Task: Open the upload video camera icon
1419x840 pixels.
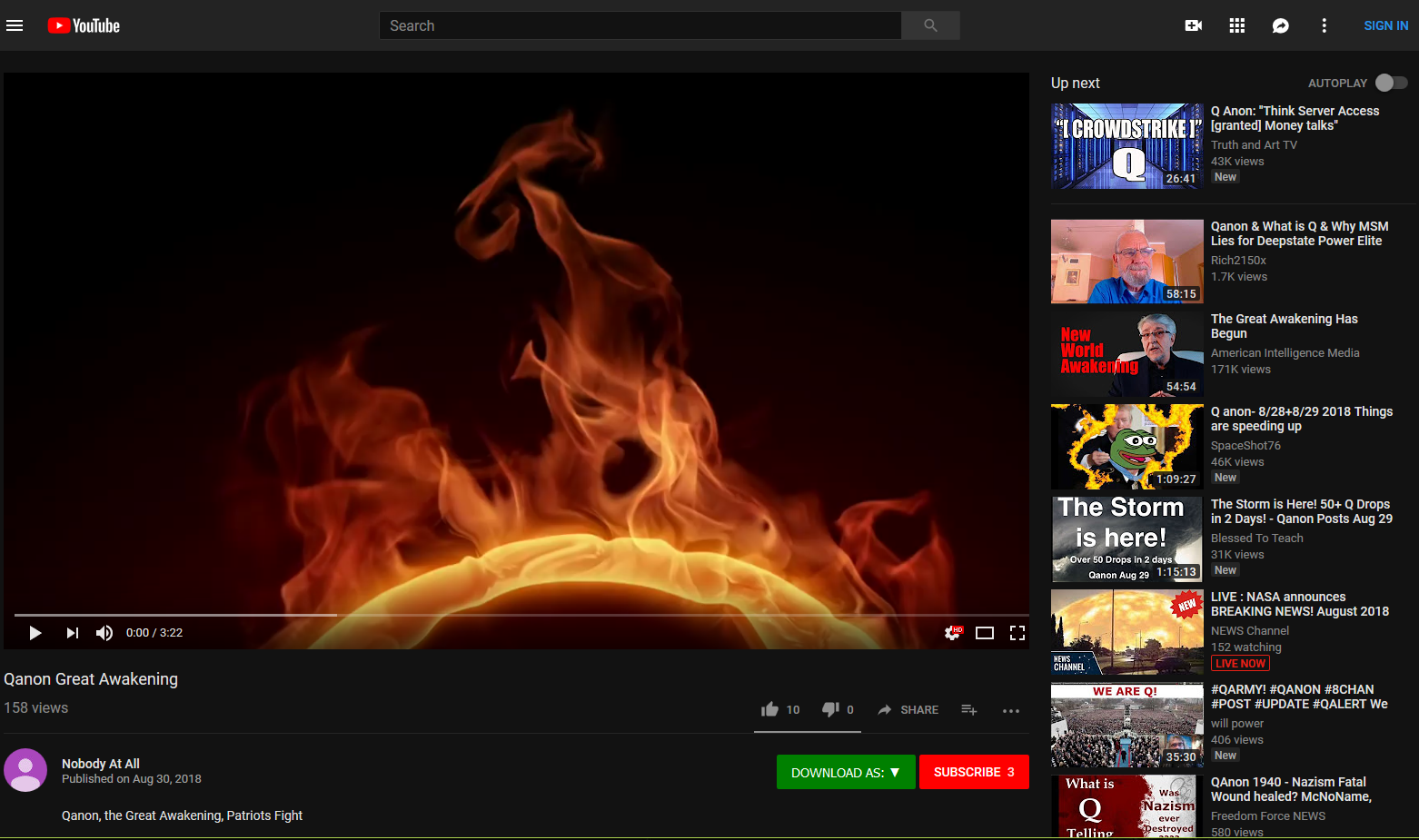Action: (1194, 25)
